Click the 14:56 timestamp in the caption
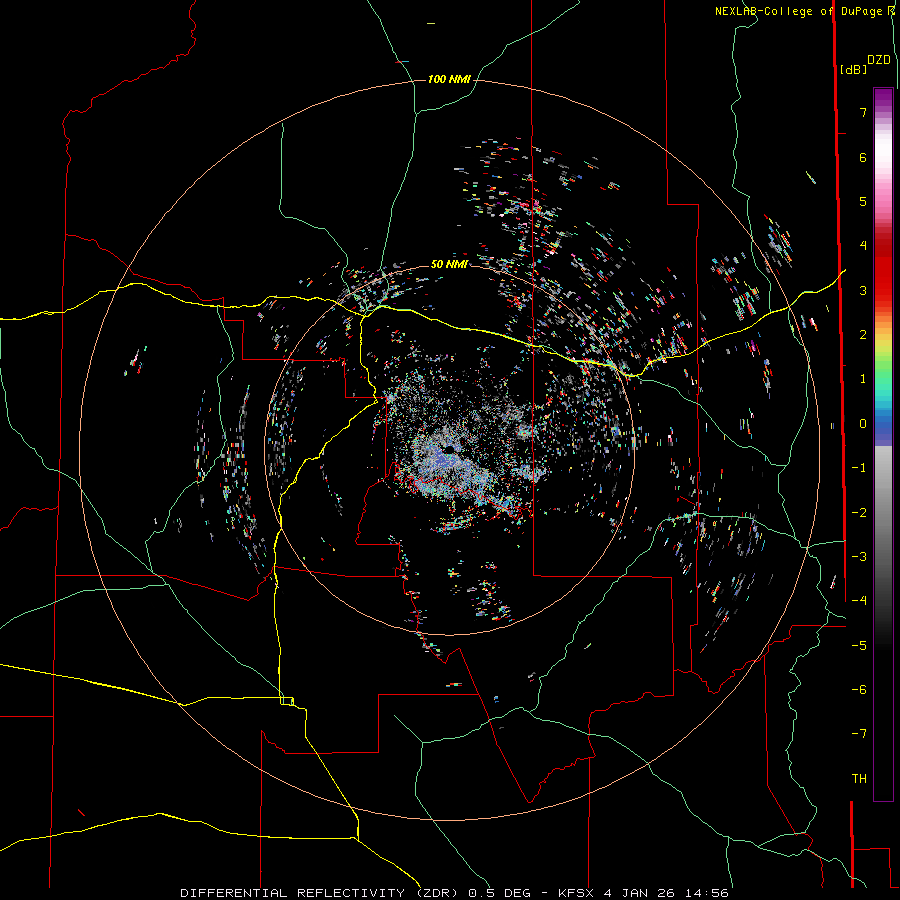900x900 pixels. pos(709,893)
